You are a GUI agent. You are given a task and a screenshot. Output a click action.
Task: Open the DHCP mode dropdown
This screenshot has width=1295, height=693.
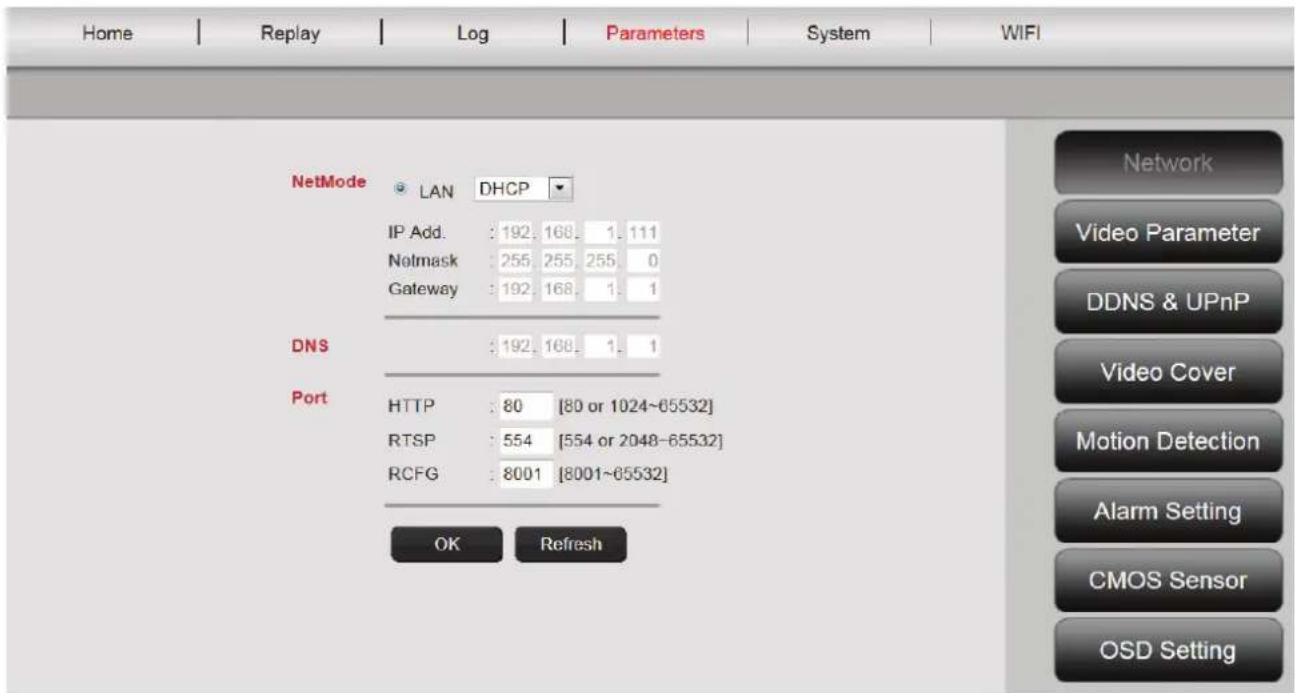coord(559,188)
